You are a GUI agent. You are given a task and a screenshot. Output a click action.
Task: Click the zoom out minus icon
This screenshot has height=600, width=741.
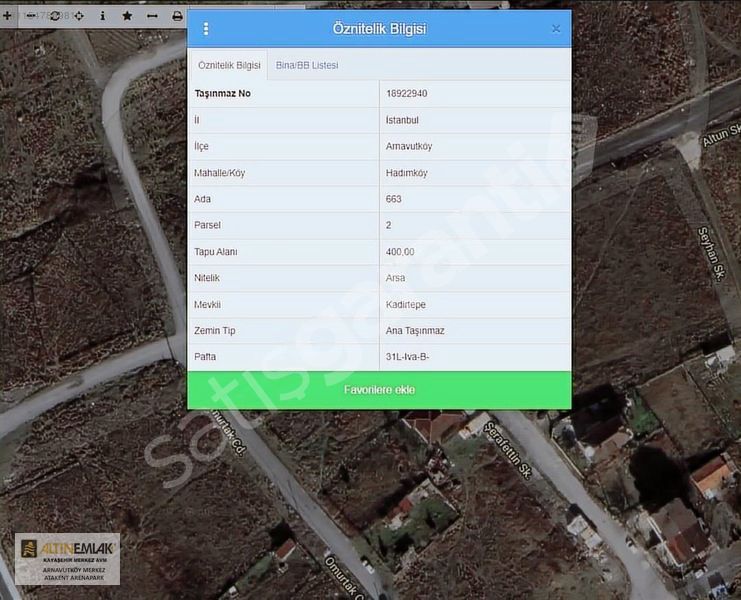(32, 16)
